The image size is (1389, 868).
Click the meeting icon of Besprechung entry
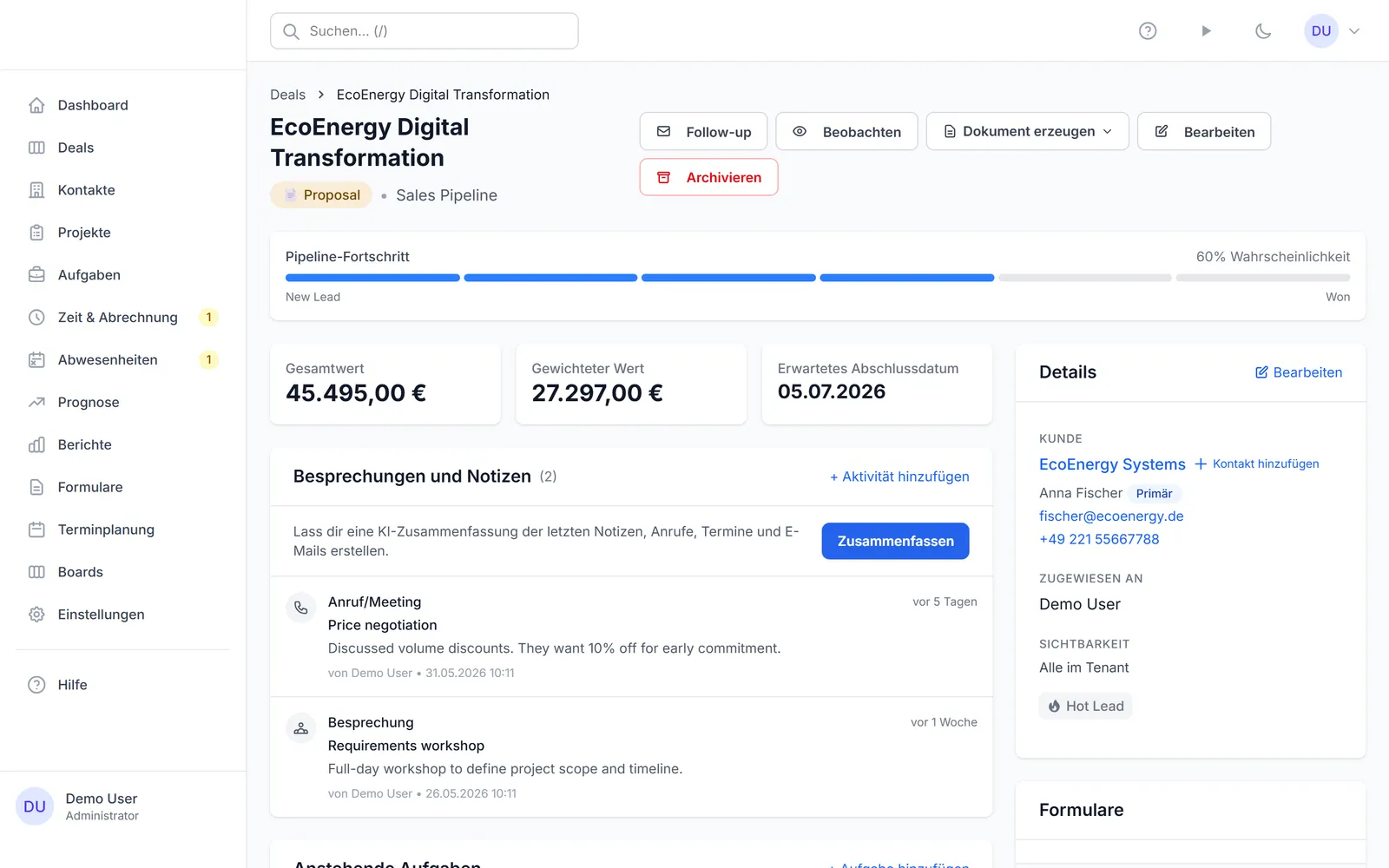point(300,728)
